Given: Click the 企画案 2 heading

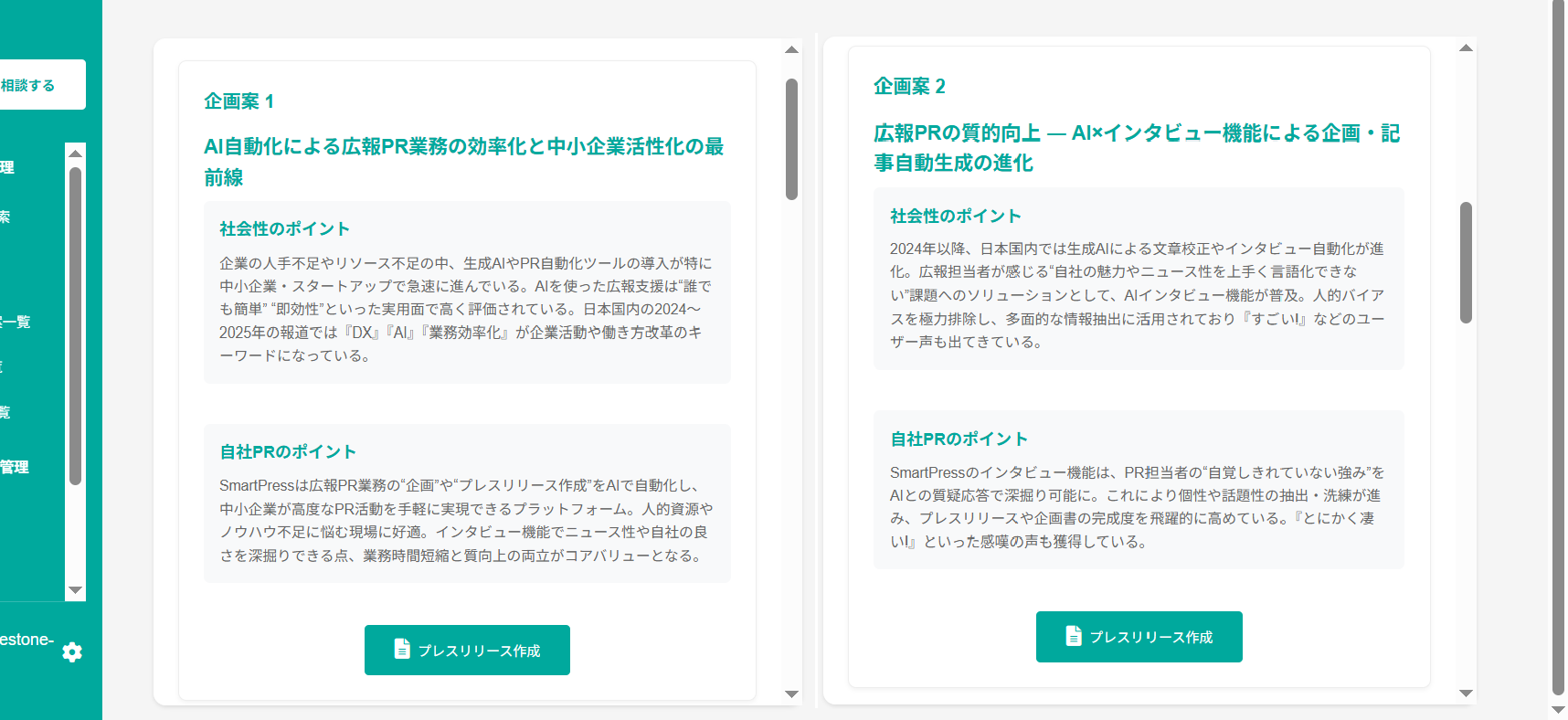Looking at the screenshot, I should coord(909,86).
